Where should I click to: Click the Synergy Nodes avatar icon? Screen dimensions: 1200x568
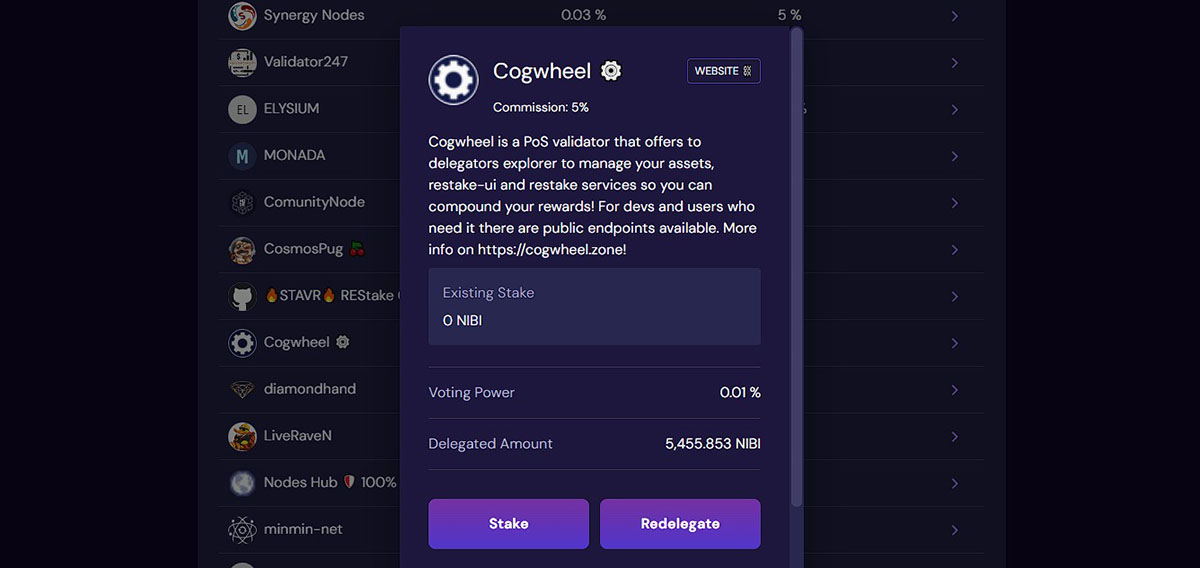(242, 16)
